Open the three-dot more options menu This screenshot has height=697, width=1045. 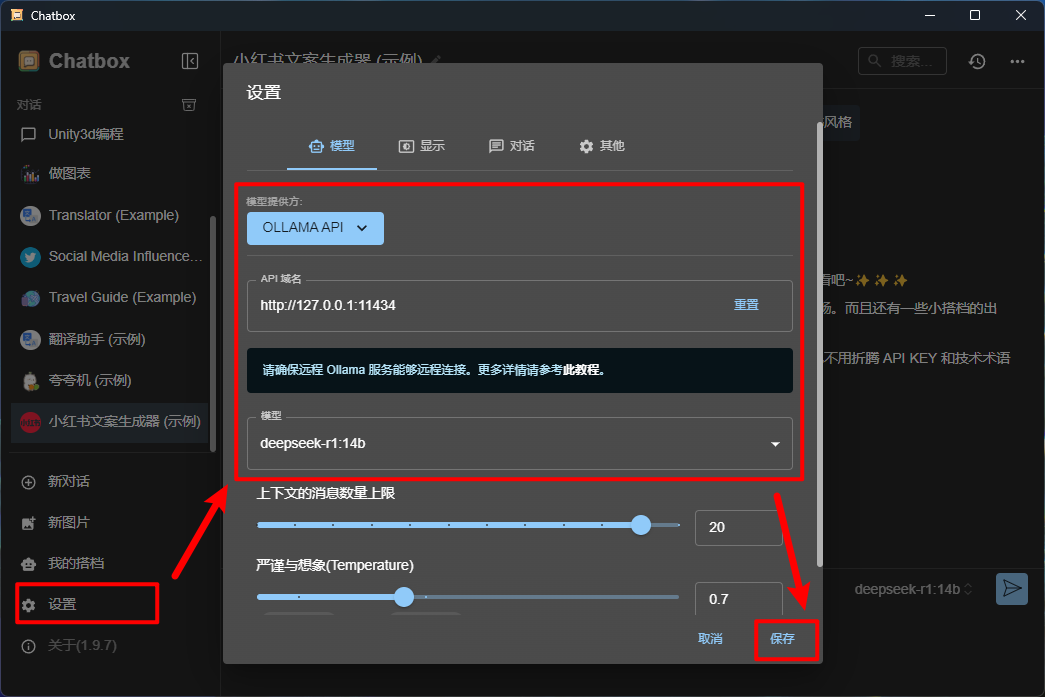pyautogui.click(x=1017, y=61)
